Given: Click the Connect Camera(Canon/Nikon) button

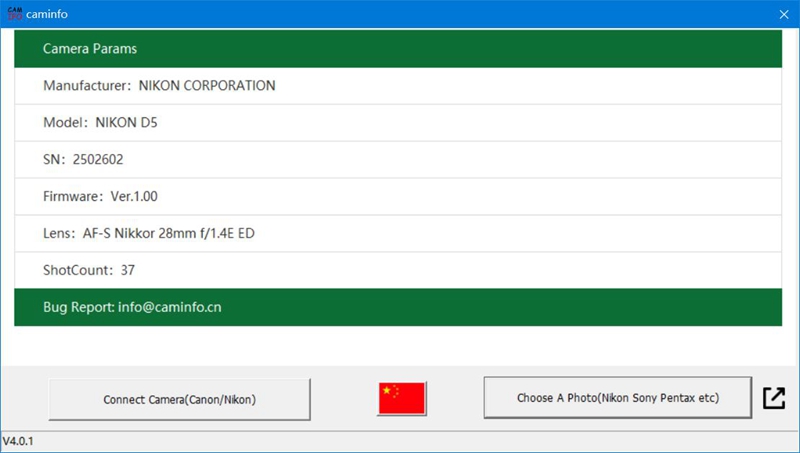Looking at the screenshot, I should [x=179, y=399].
